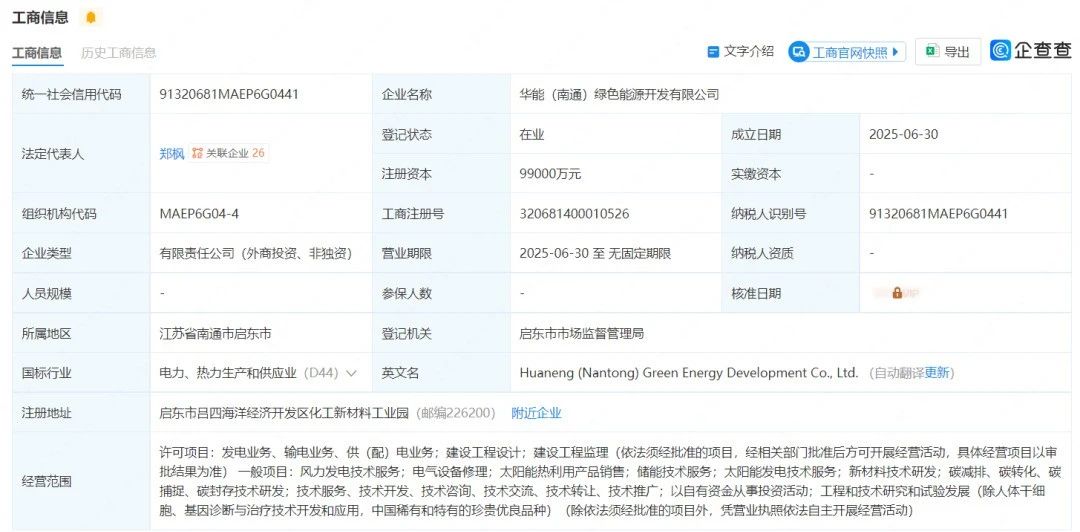This screenshot has width=1080, height=532.
Task: Expand the 电力、热力生产和供应业 industry chevron
Action: [x=351, y=373]
